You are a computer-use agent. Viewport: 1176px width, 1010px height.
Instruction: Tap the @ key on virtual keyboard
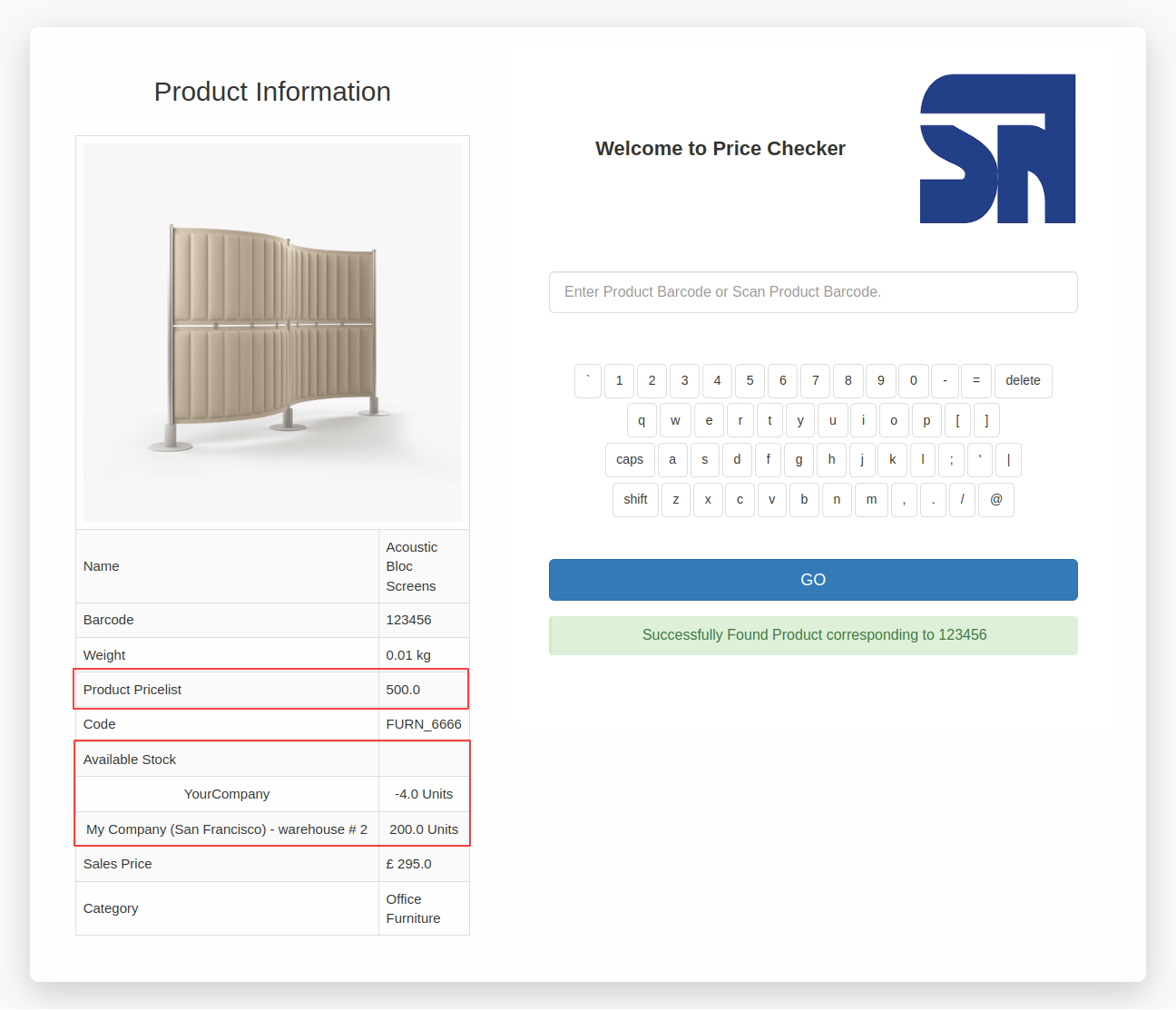(x=996, y=500)
